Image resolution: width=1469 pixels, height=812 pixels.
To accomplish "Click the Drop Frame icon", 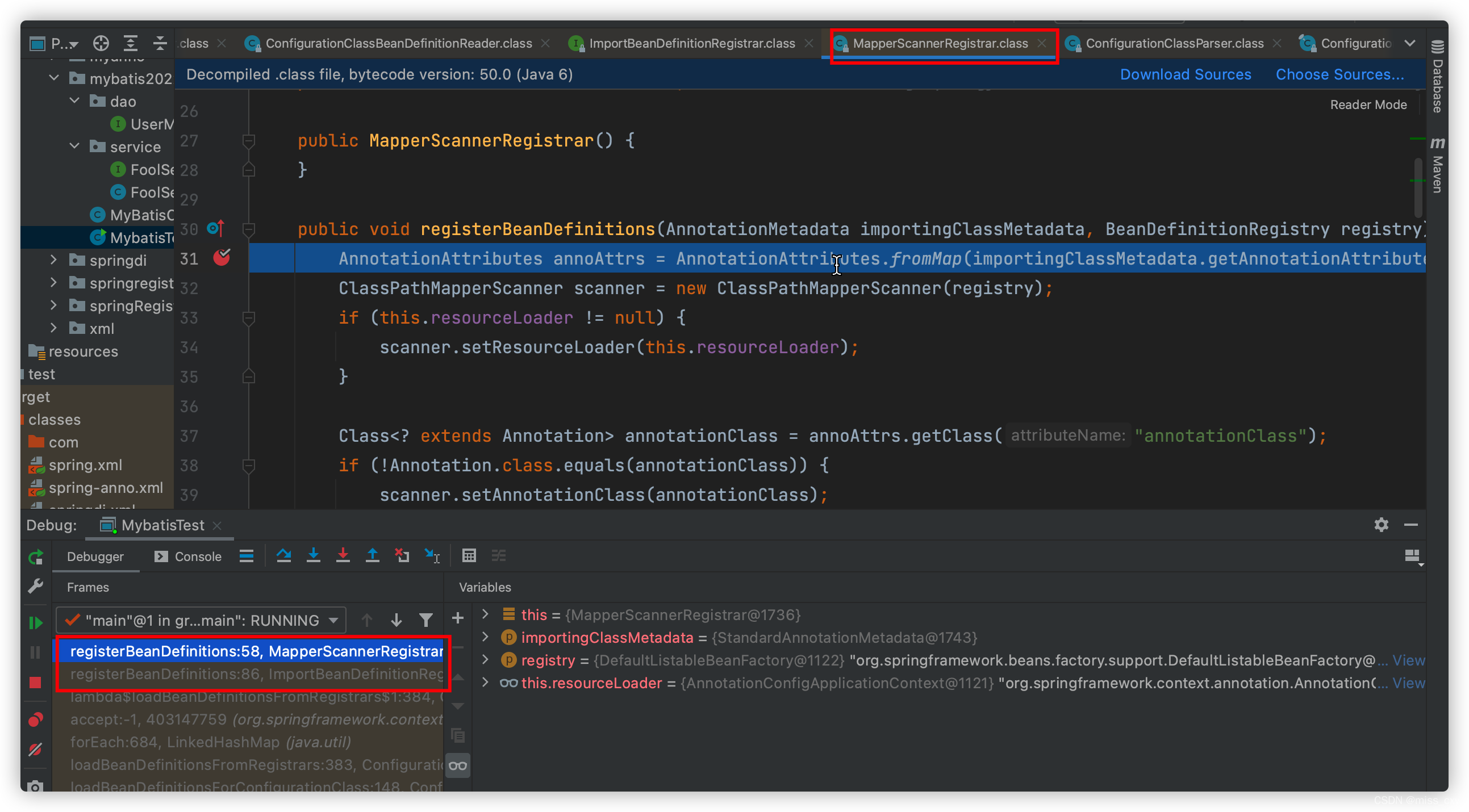I will coord(402,555).
